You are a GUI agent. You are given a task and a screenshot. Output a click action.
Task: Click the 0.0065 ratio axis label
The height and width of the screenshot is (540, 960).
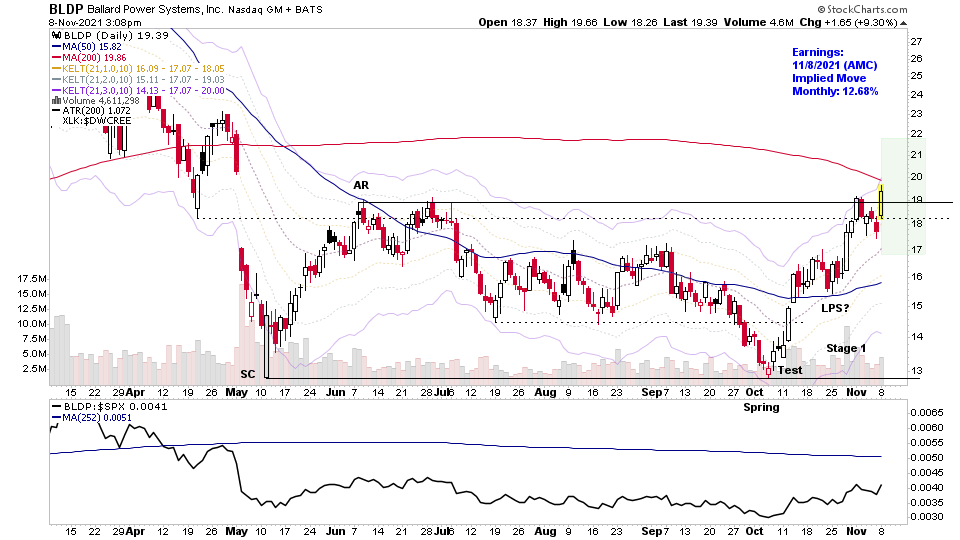click(x=926, y=413)
